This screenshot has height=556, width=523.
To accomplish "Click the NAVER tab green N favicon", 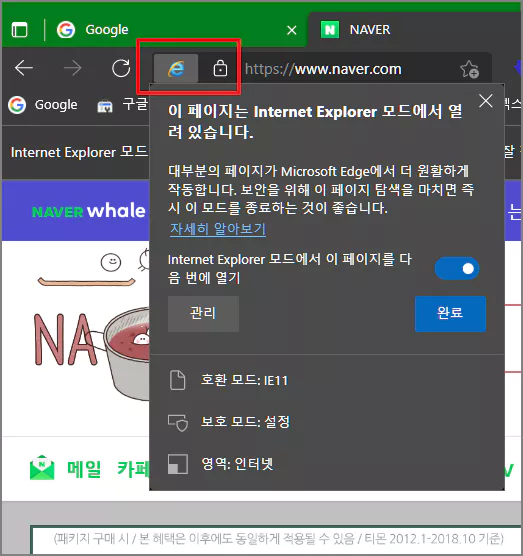I will [330, 30].
